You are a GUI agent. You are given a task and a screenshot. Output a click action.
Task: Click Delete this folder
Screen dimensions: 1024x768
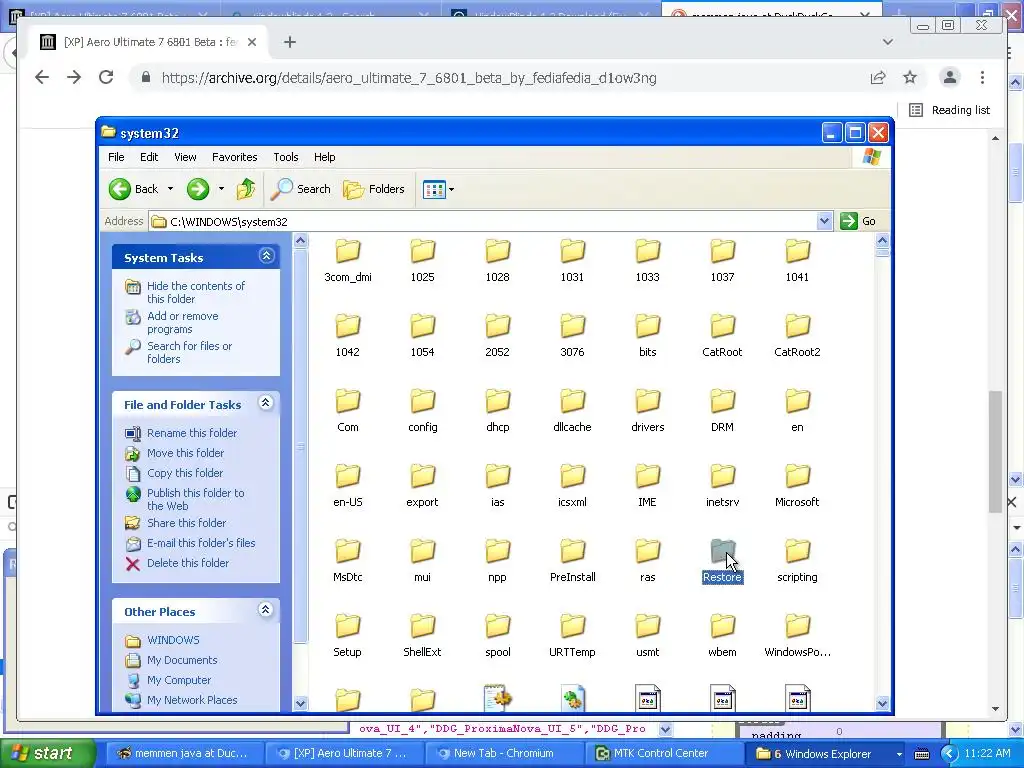click(187, 563)
